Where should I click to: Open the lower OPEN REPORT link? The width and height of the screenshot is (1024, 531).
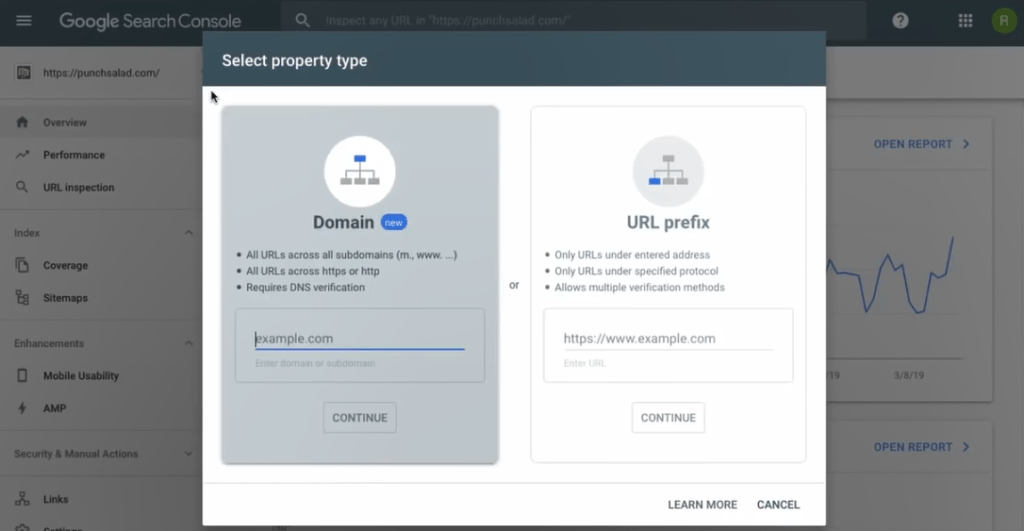[x=921, y=447]
